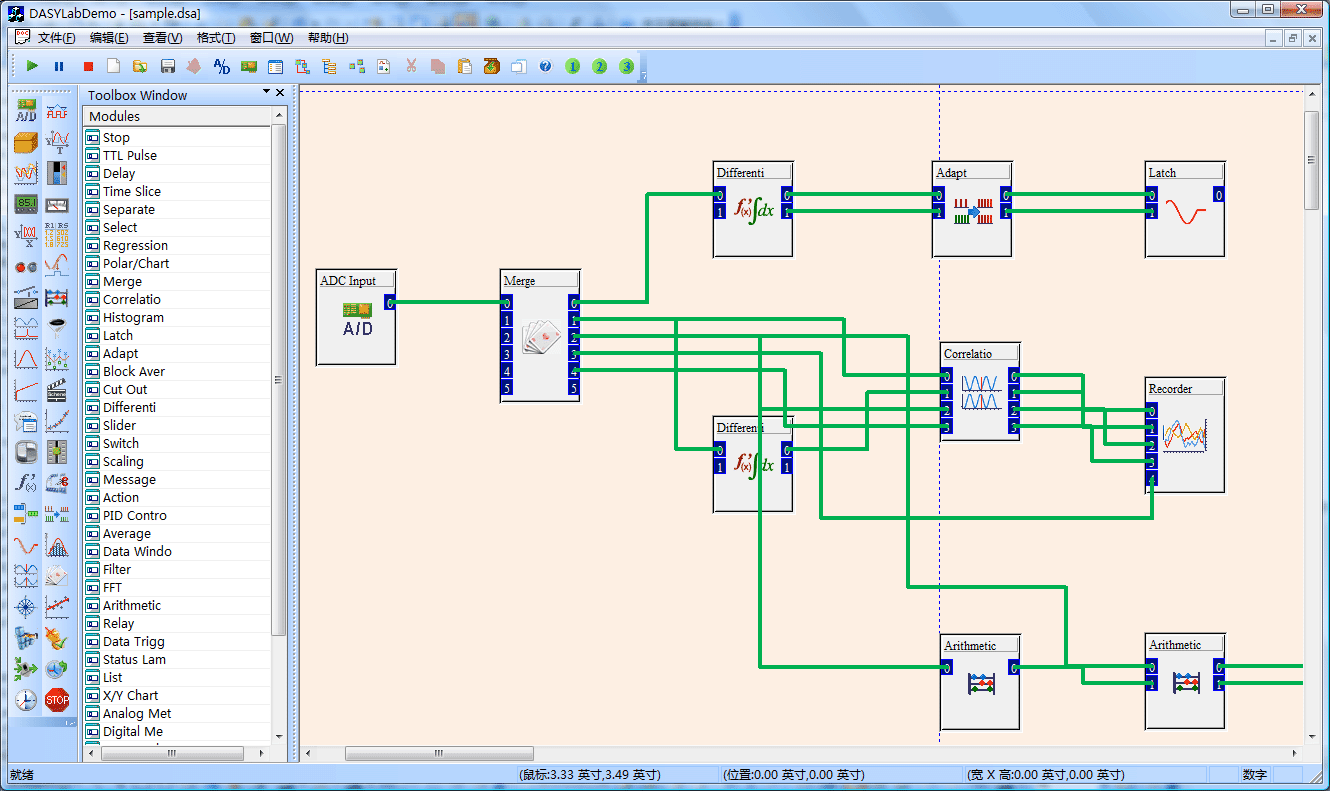Open the Toolbox Window dropdown arrow

(x=266, y=92)
